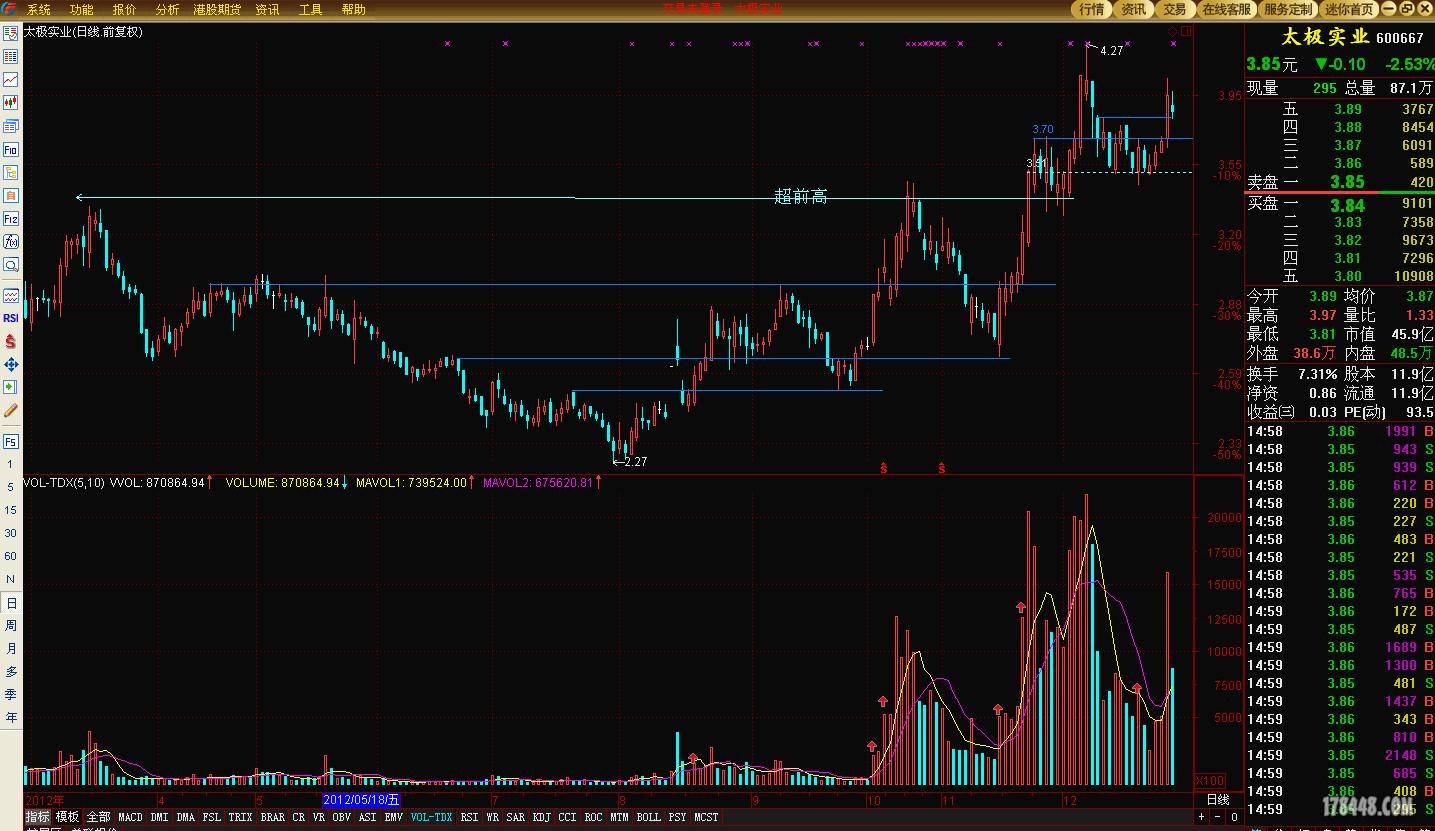This screenshot has height=831, width=1435.
Task: Click the 自 self-selected stocks icon
Action: click(x=11, y=195)
